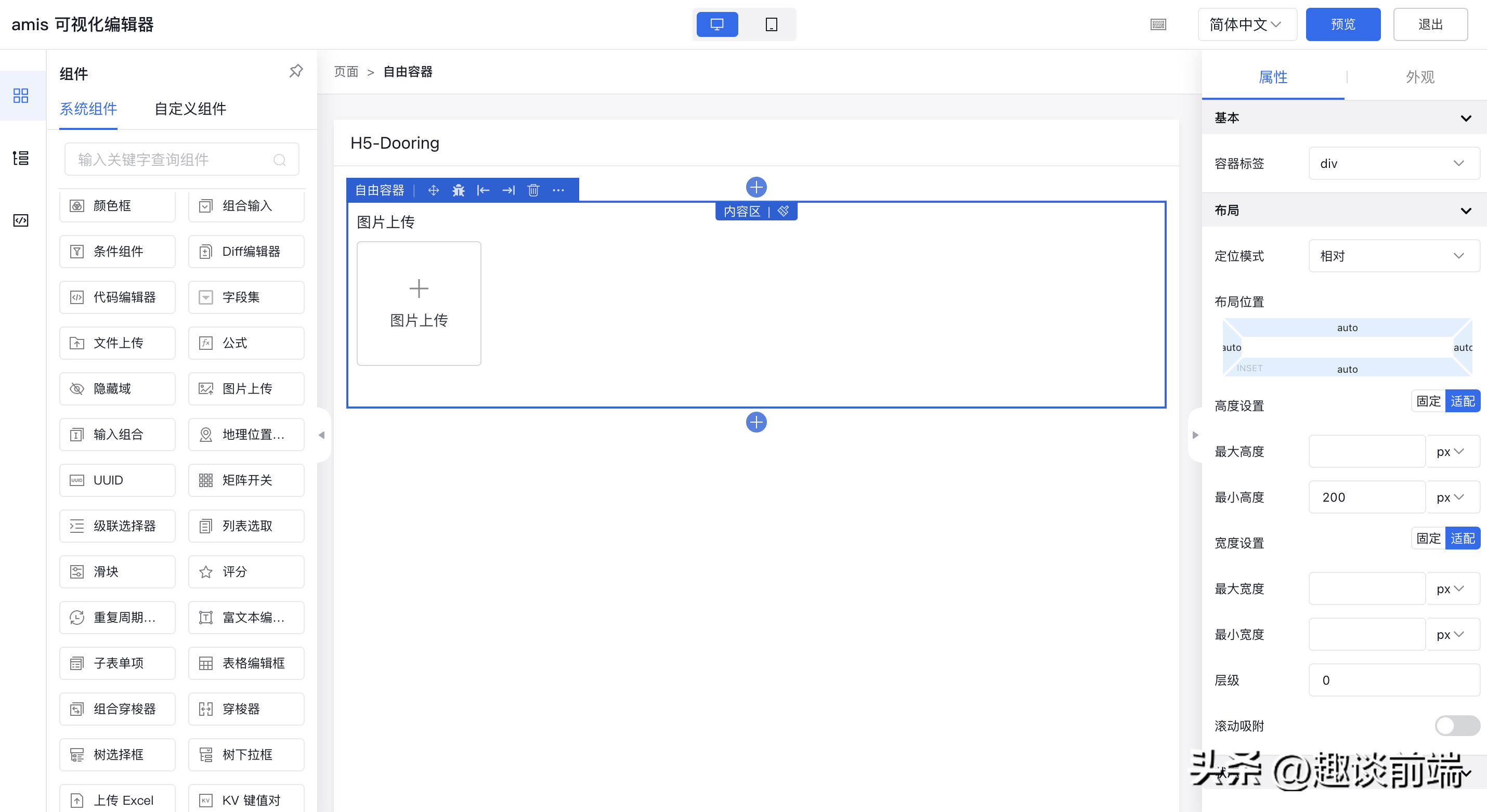This screenshot has height=812, width=1487.
Task: Switch to 系统组件 tab
Action: click(x=88, y=109)
